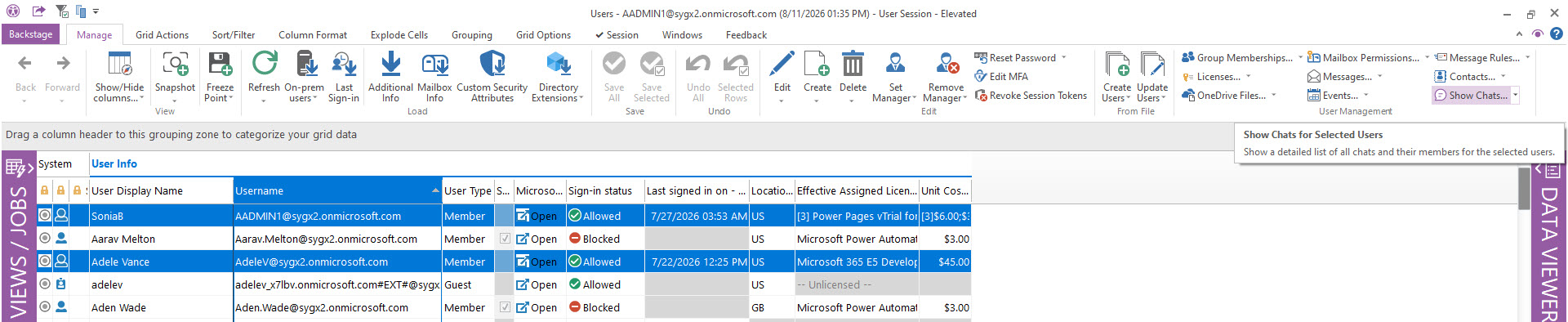This screenshot has height=322, width=1568.
Task: Switch to Explode Cells tab
Action: (x=399, y=35)
